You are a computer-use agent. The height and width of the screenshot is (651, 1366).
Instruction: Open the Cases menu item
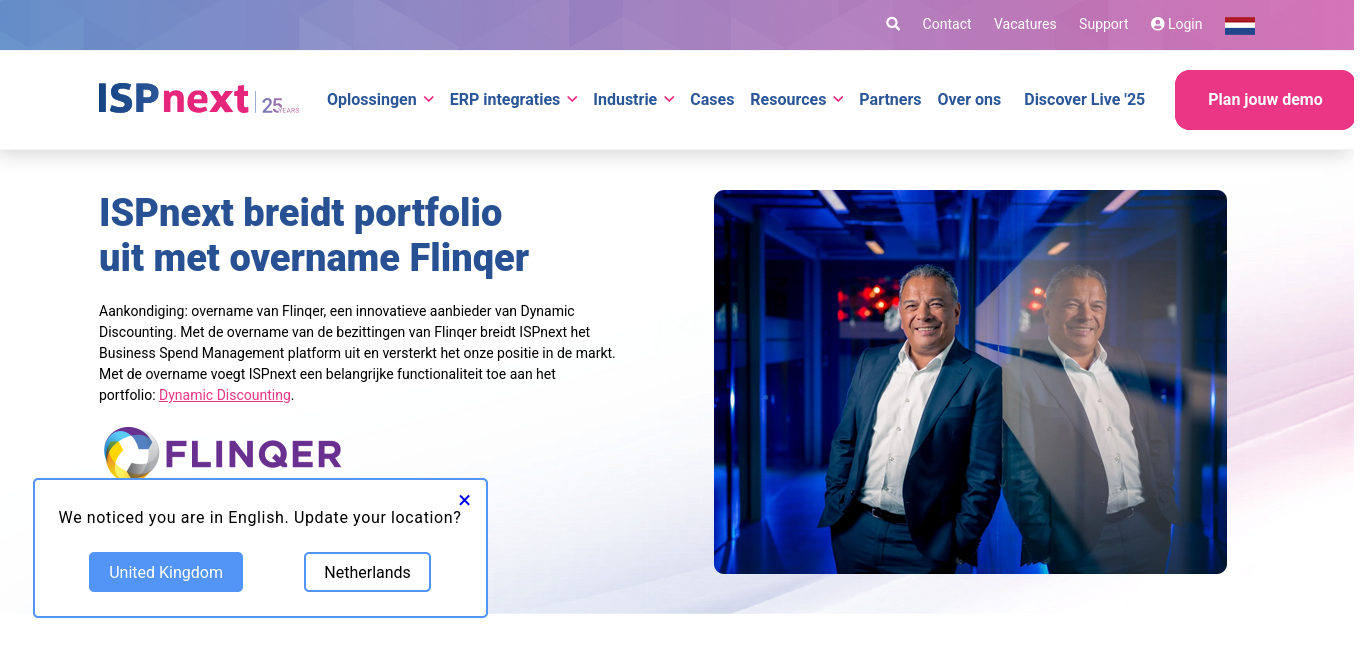pyautogui.click(x=712, y=100)
